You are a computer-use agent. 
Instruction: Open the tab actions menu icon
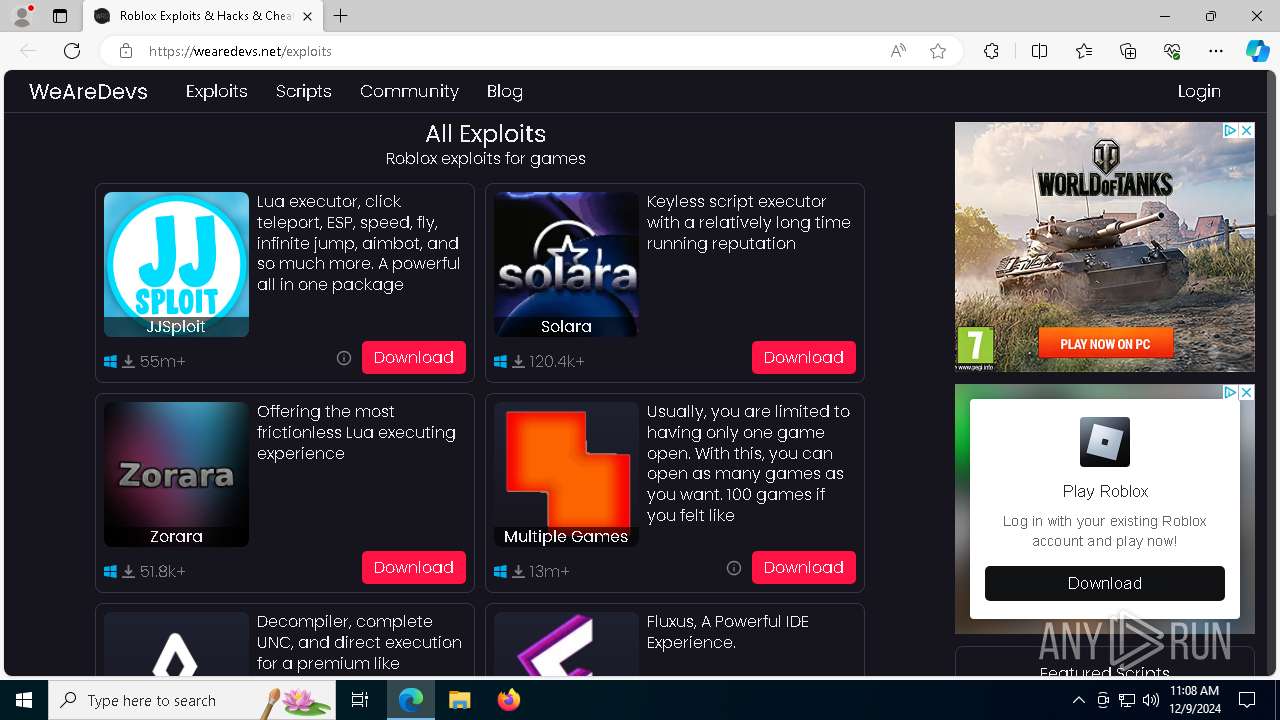click(60, 16)
